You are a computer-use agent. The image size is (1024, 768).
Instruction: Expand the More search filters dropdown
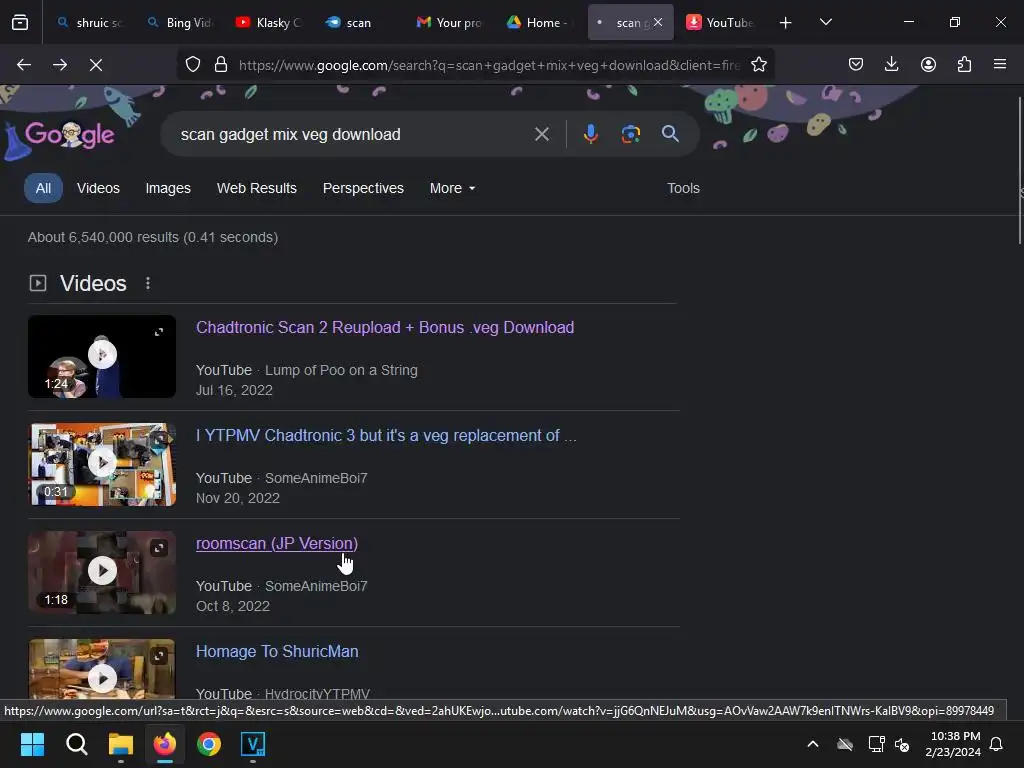click(x=453, y=188)
